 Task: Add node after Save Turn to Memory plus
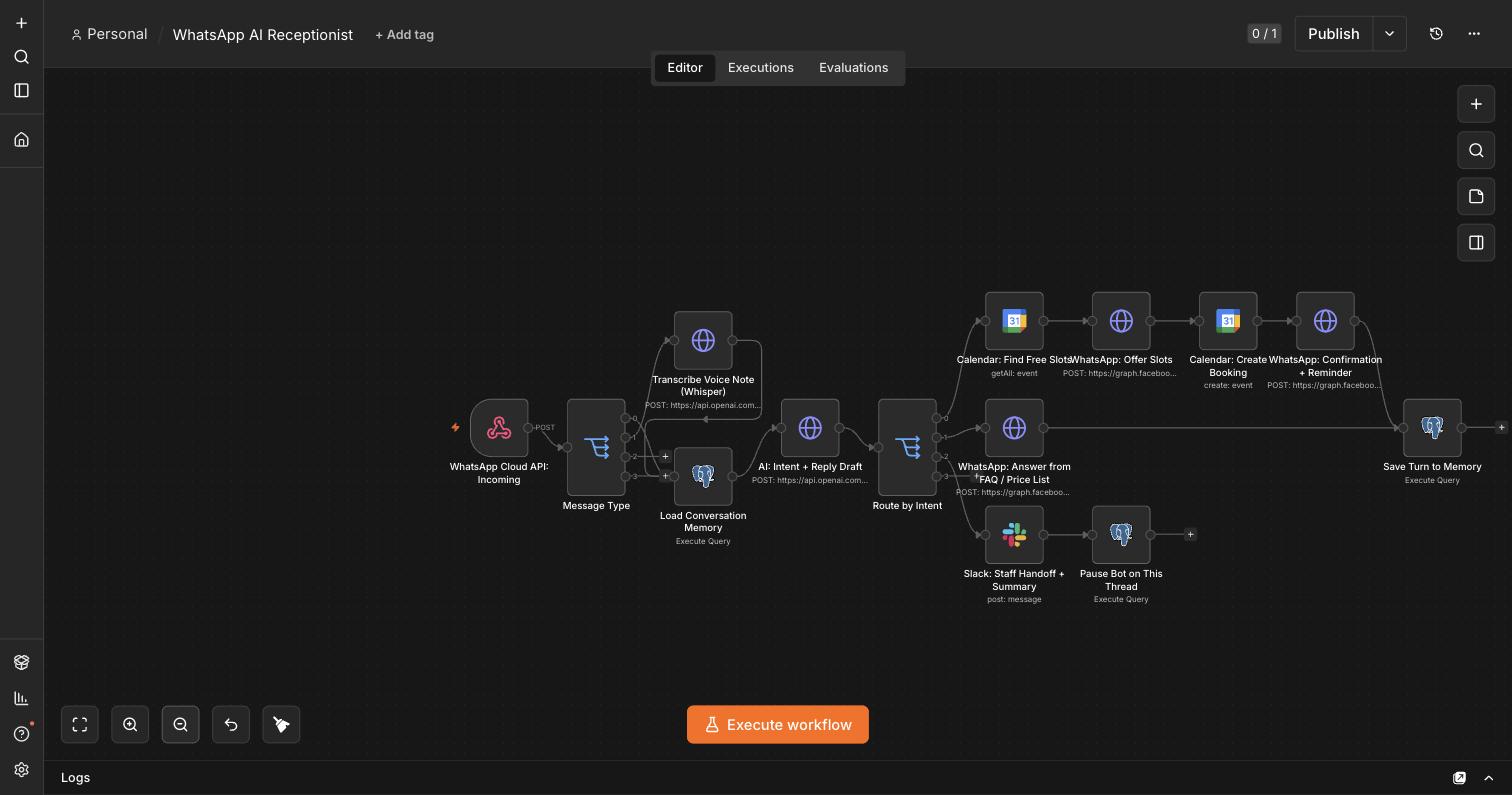(1501, 428)
